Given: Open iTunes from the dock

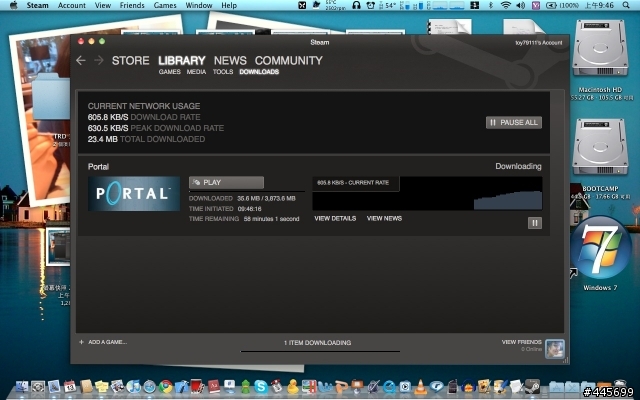Looking at the screenshot, I should pyautogui.click(x=133, y=386).
